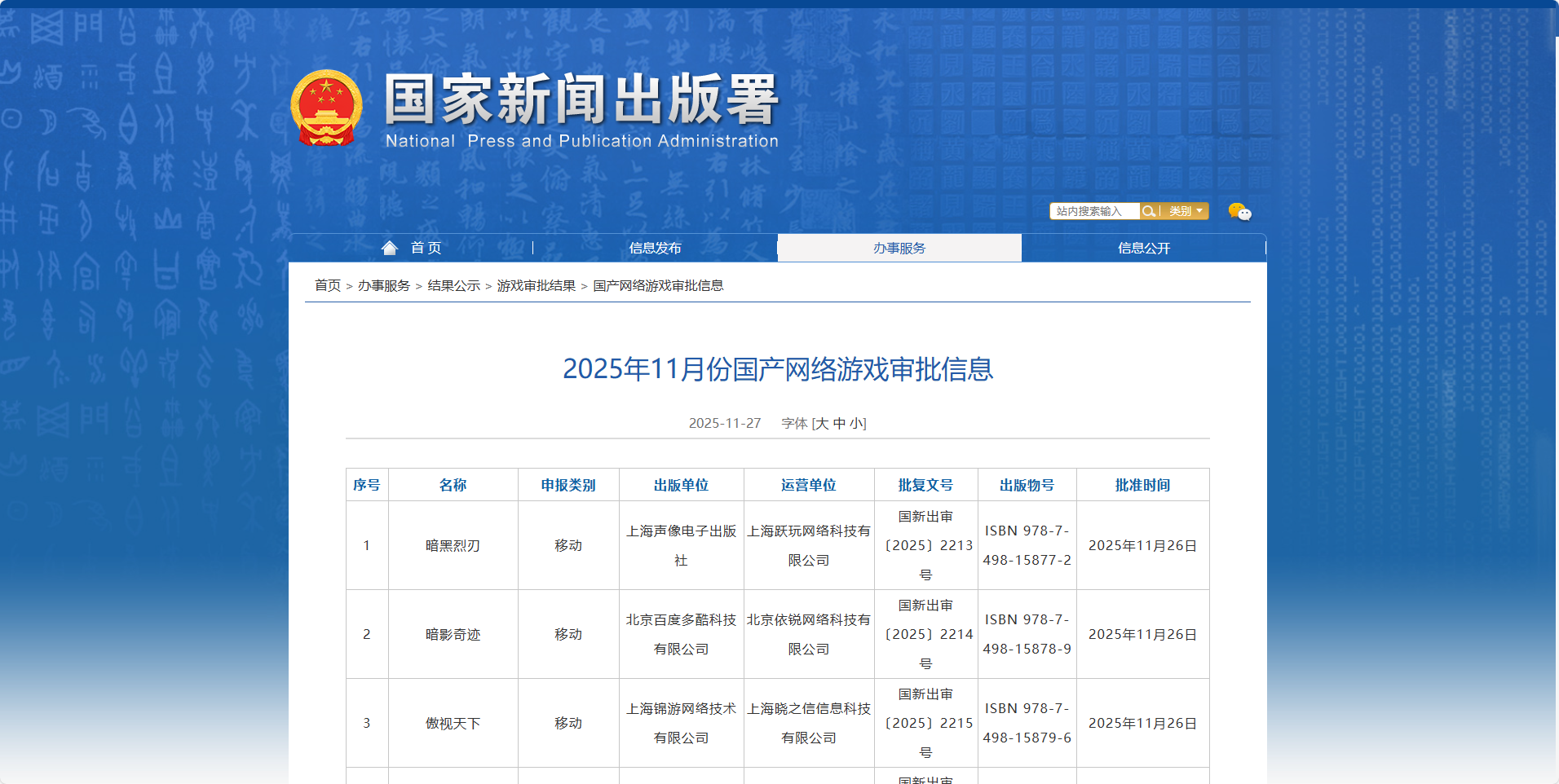This screenshot has height=784, width=1559.
Task: Click 首页 in the breadcrumb trail
Action: click(x=328, y=285)
